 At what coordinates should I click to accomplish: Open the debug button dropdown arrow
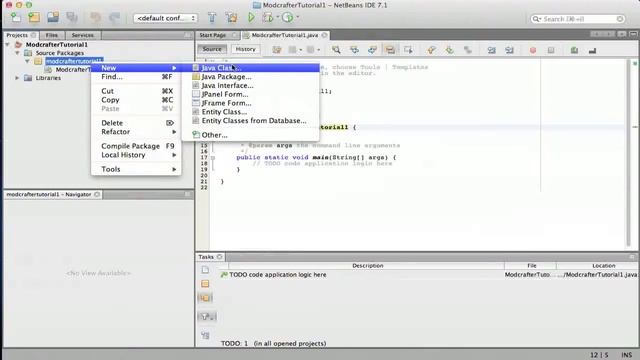click(x=278, y=17)
